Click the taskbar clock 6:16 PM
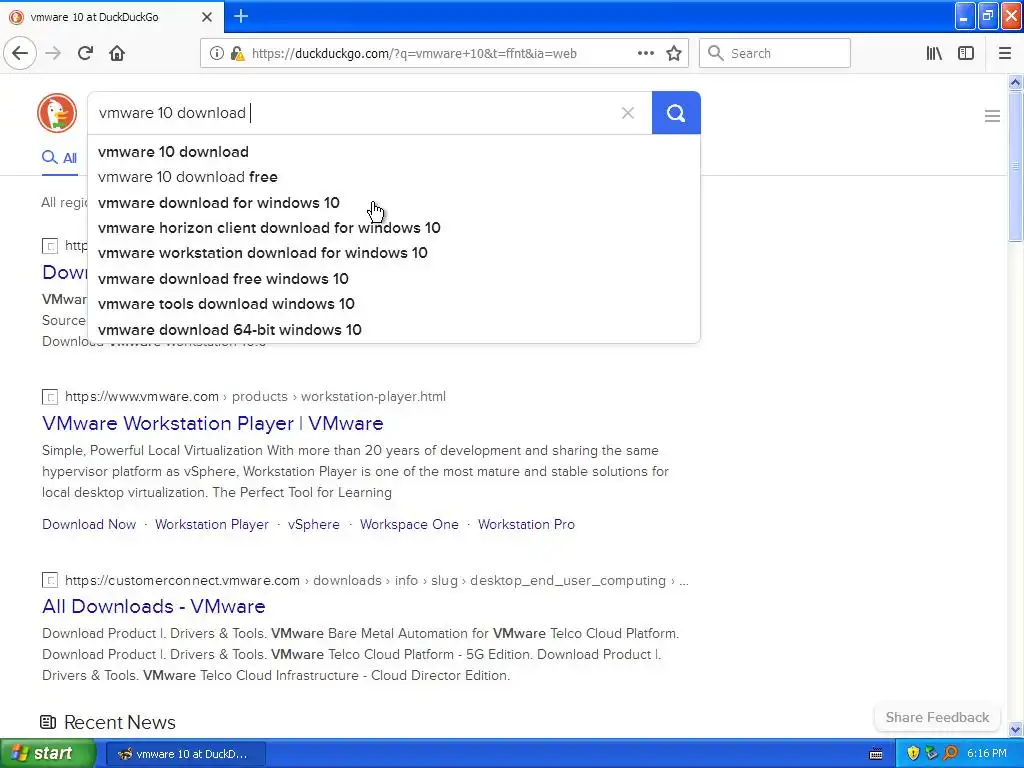Screen dimensions: 1024x768 (x=987, y=754)
